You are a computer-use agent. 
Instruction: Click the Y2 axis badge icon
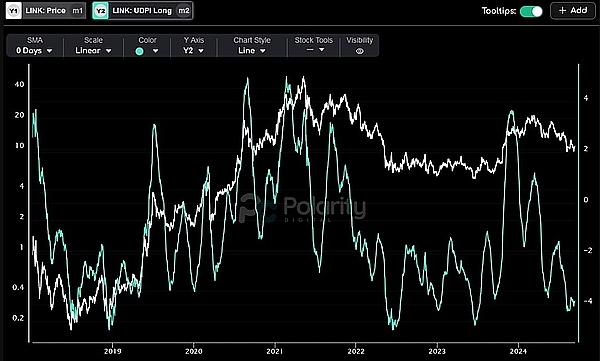(100, 10)
